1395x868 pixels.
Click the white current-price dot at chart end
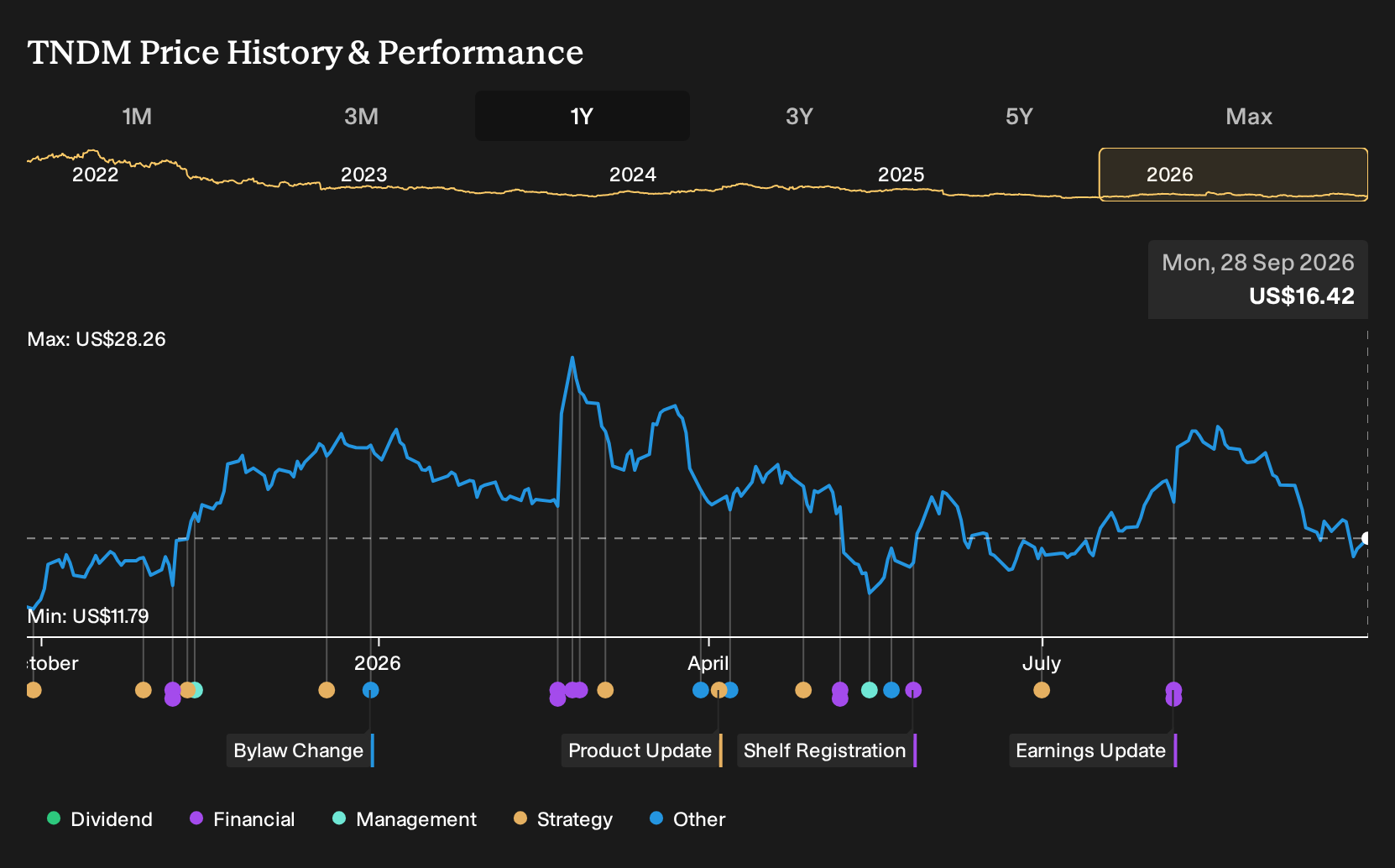1366,538
